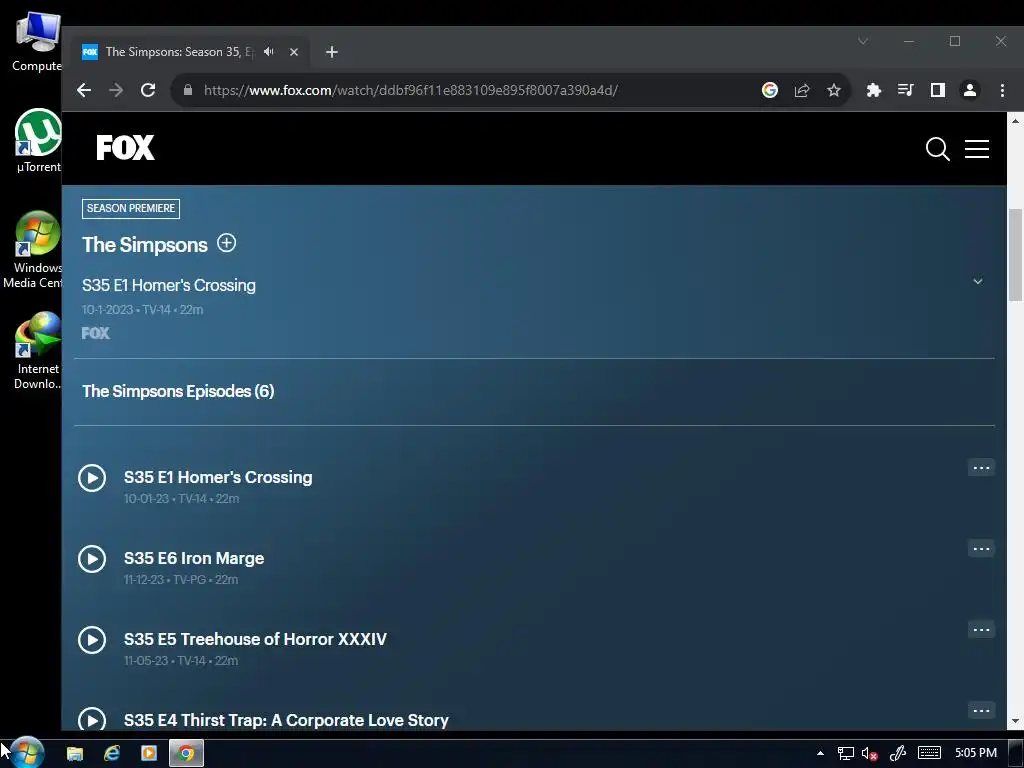The image size is (1024, 768).
Task: Open S35 E4 Thirst Trap title link
Action: (286, 720)
